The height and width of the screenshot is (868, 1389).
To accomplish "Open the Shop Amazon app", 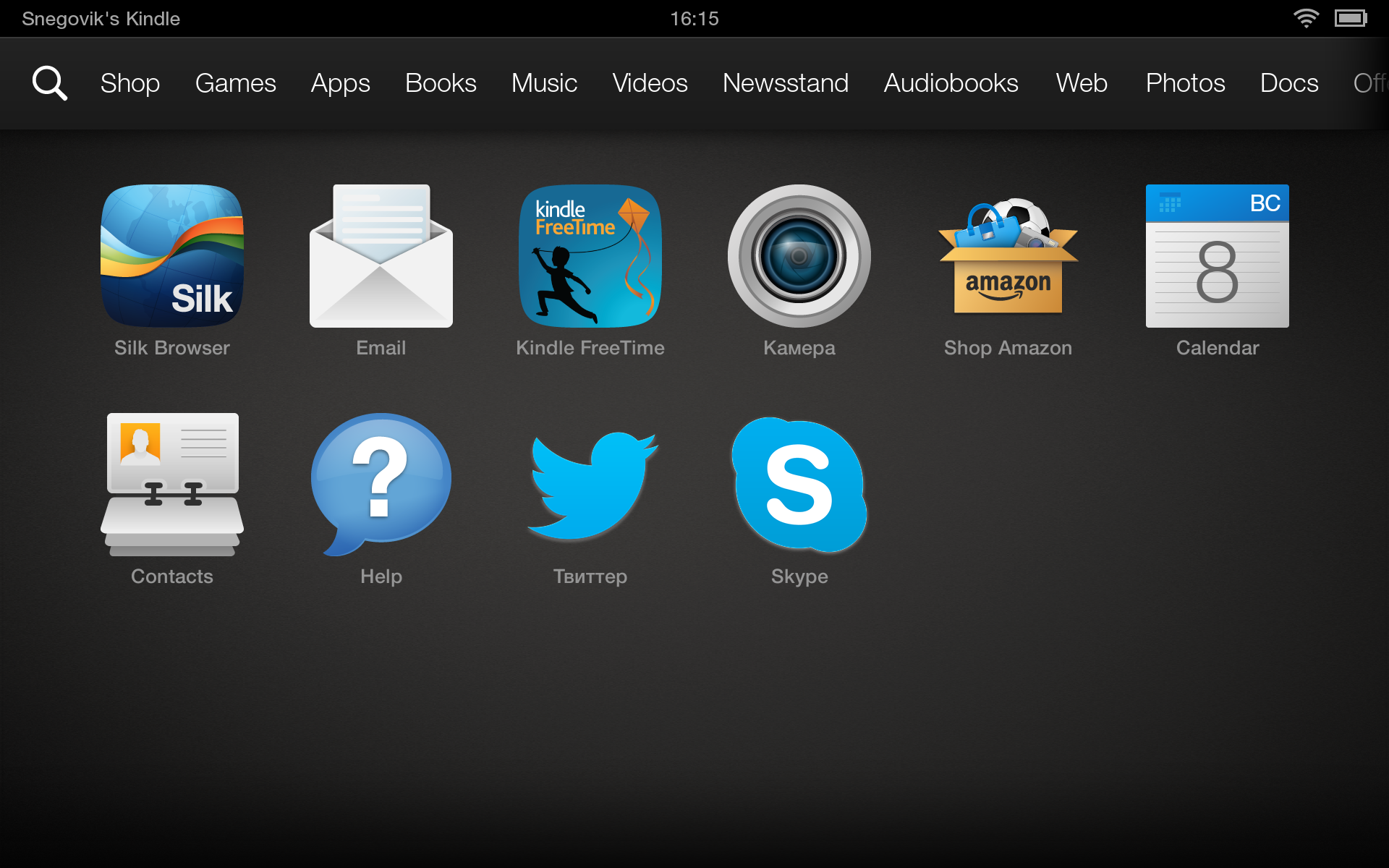I will click(x=1008, y=256).
